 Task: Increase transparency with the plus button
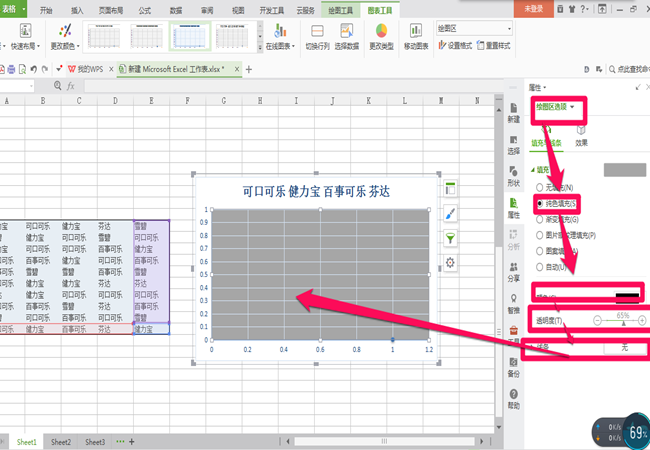point(642,320)
